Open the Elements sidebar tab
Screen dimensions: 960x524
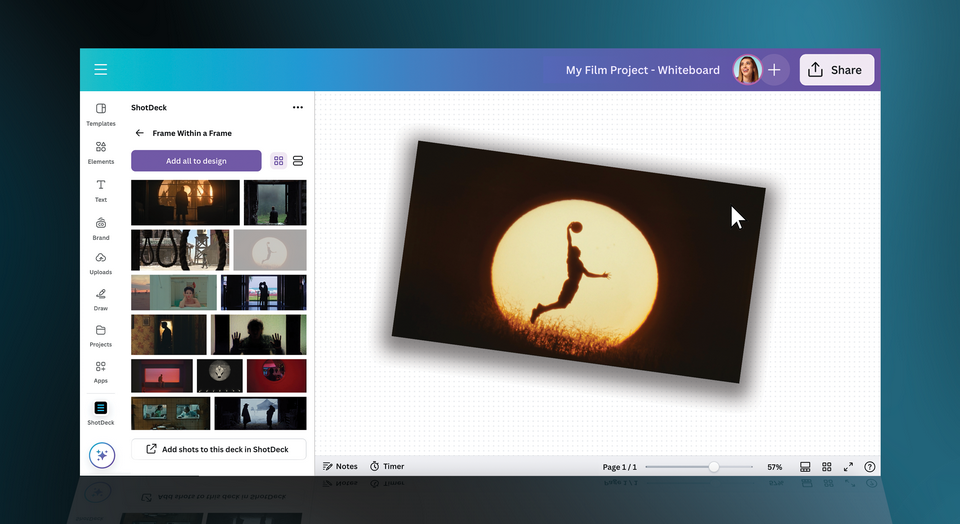click(x=100, y=153)
